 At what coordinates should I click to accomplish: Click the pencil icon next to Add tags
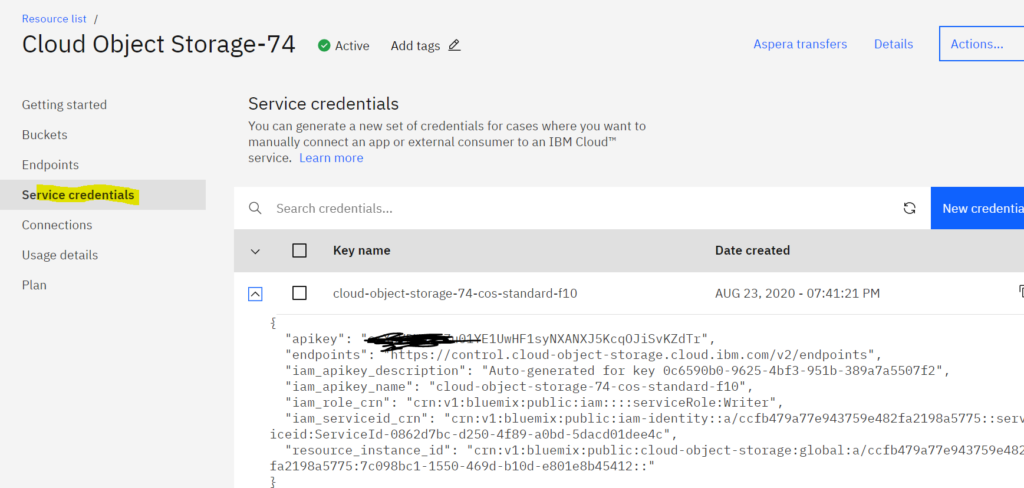455,46
